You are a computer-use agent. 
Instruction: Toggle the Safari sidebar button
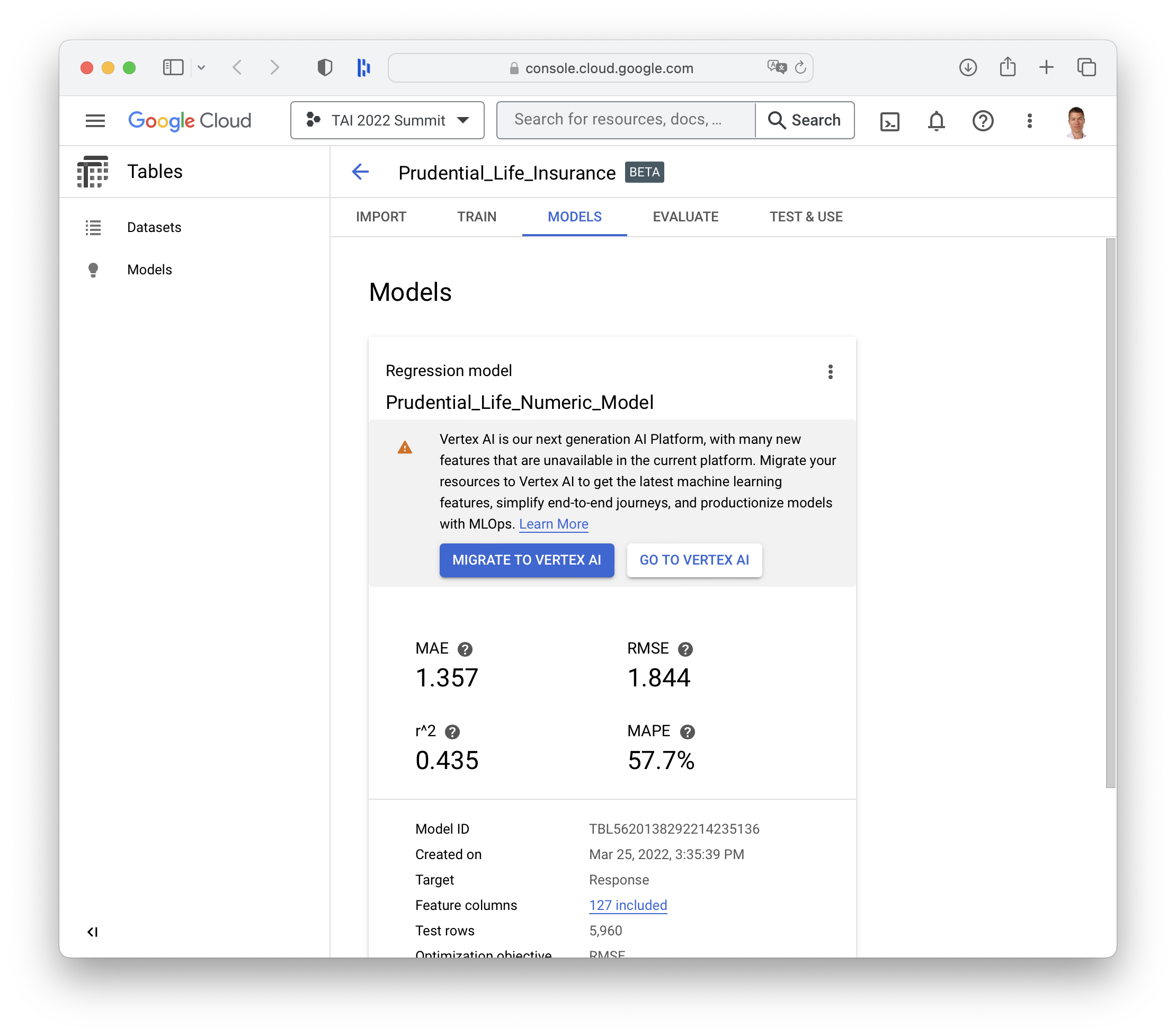[x=173, y=68]
